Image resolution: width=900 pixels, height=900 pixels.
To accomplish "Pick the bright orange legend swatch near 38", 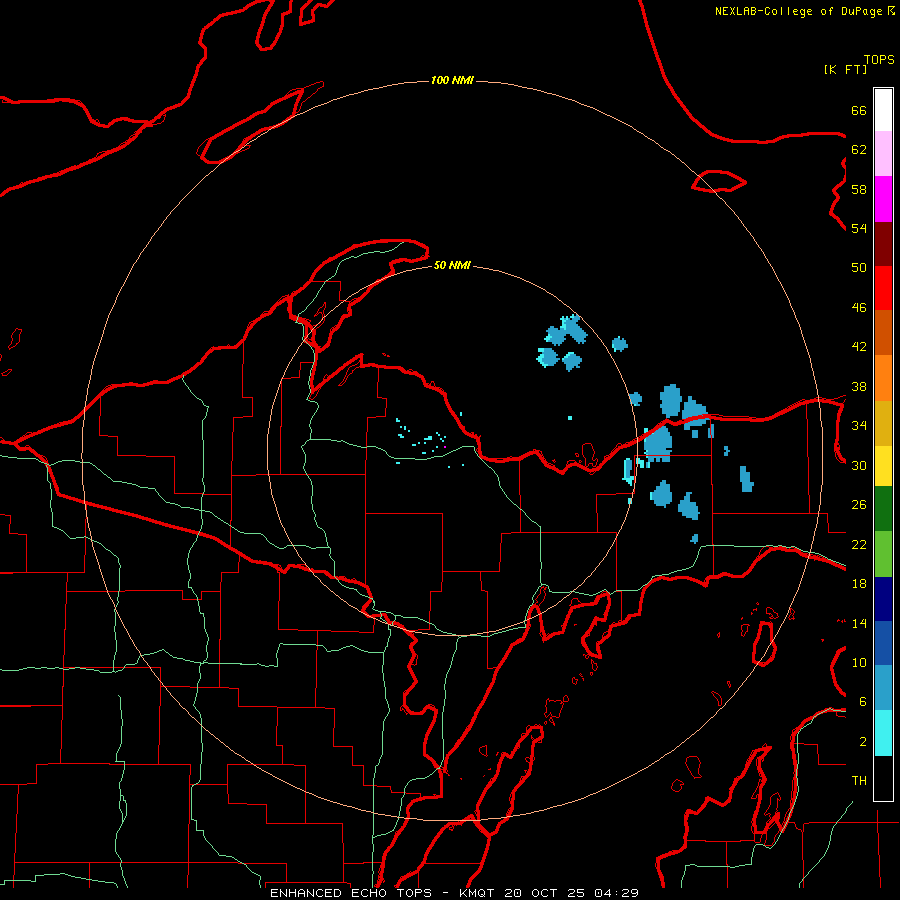I will (883, 378).
